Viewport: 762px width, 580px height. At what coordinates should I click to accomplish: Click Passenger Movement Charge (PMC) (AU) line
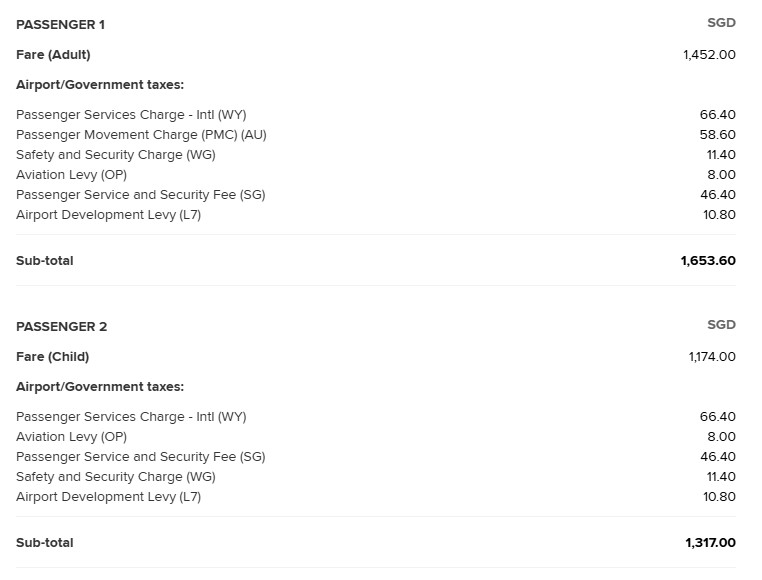(141, 135)
